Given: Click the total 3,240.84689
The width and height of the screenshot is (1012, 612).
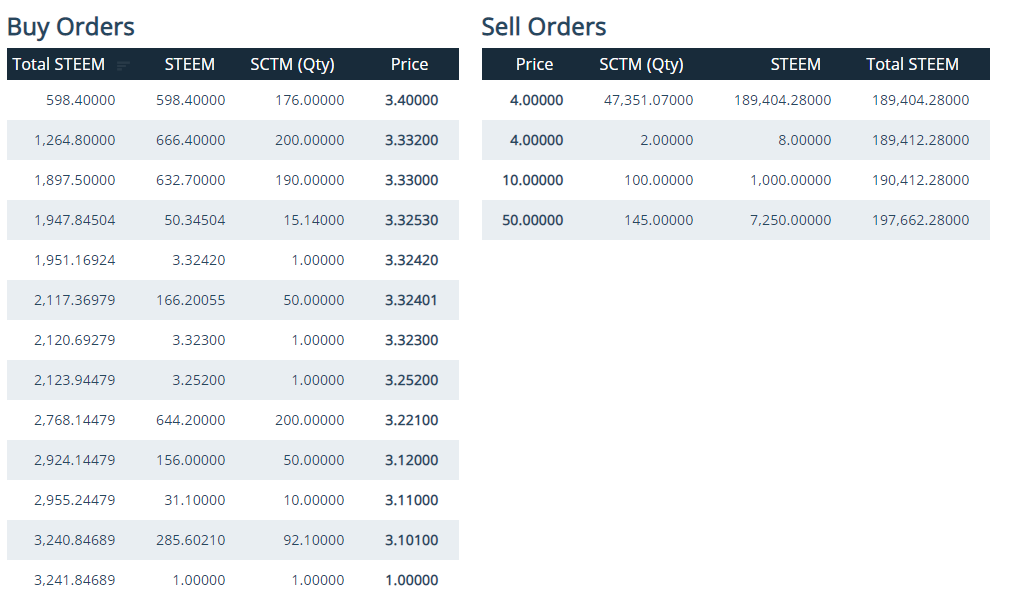Looking at the screenshot, I should (x=75, y=540).
